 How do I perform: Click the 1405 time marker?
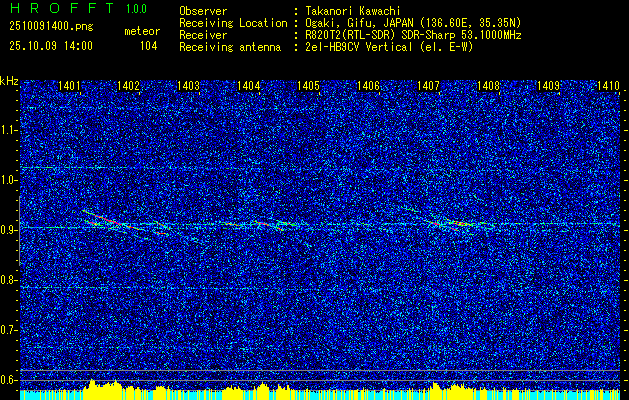pyautogui.click(x=308, y=86)
